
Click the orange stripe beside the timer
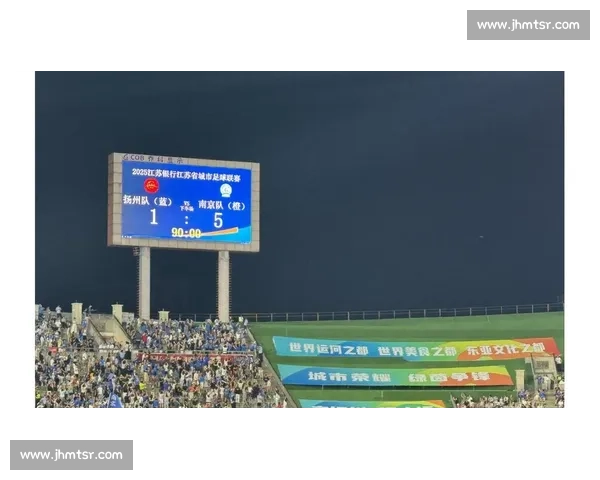pyautogui.click(x=220, y=232)
